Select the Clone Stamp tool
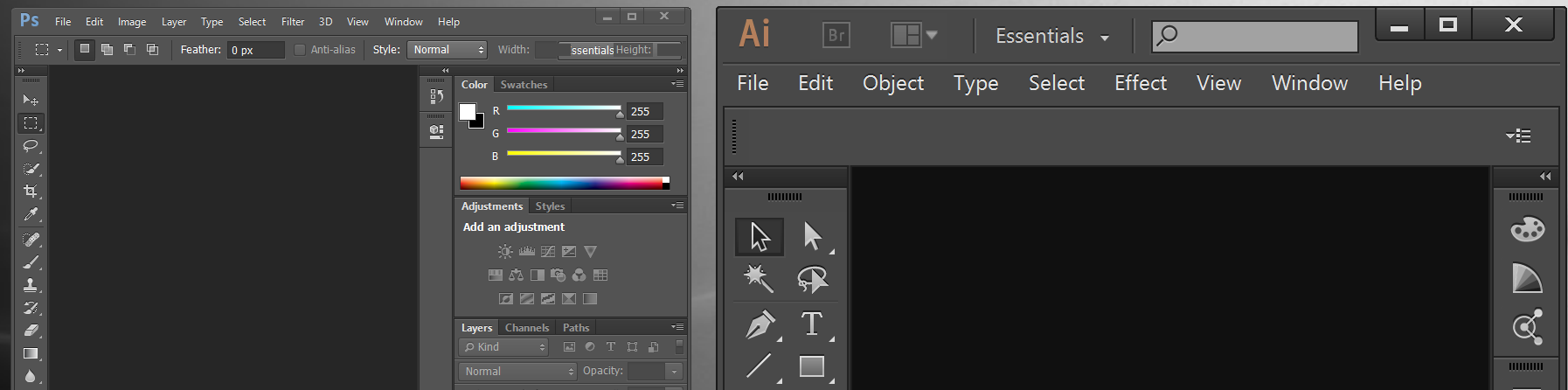 click(x=31, y=285)
